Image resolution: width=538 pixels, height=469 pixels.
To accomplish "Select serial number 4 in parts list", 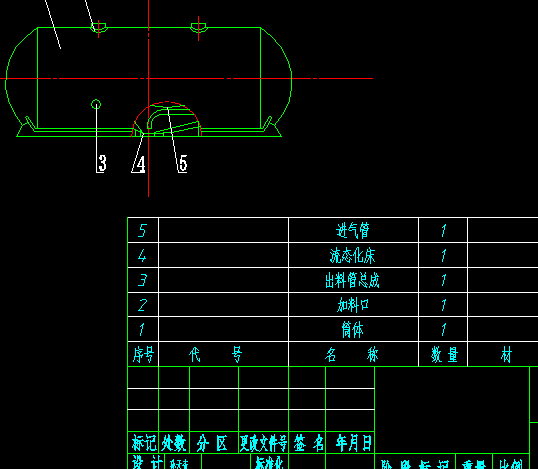I will pos(142,255).
